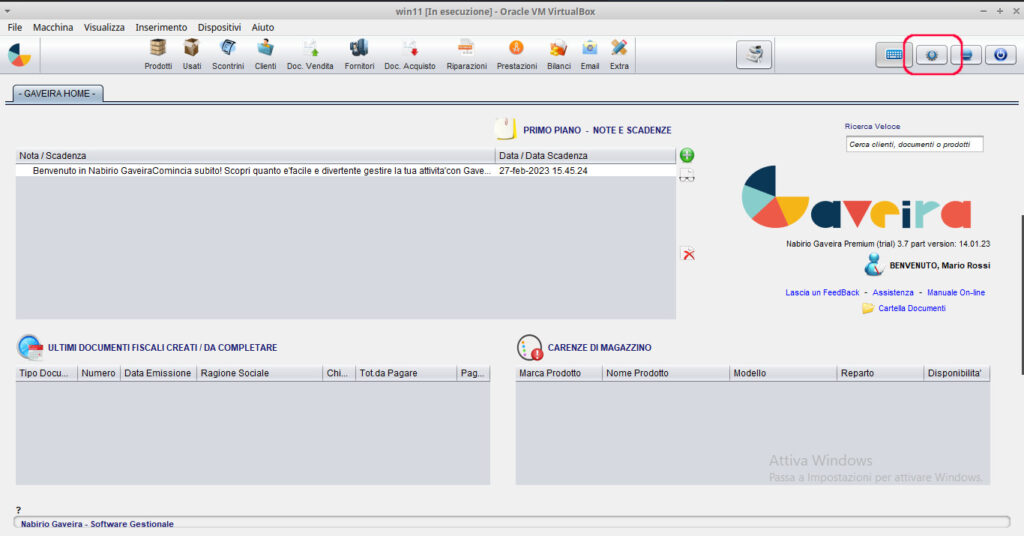Click the Pag... column header
The height and width of the screenshot is (536, 1024).
[473, 373]
